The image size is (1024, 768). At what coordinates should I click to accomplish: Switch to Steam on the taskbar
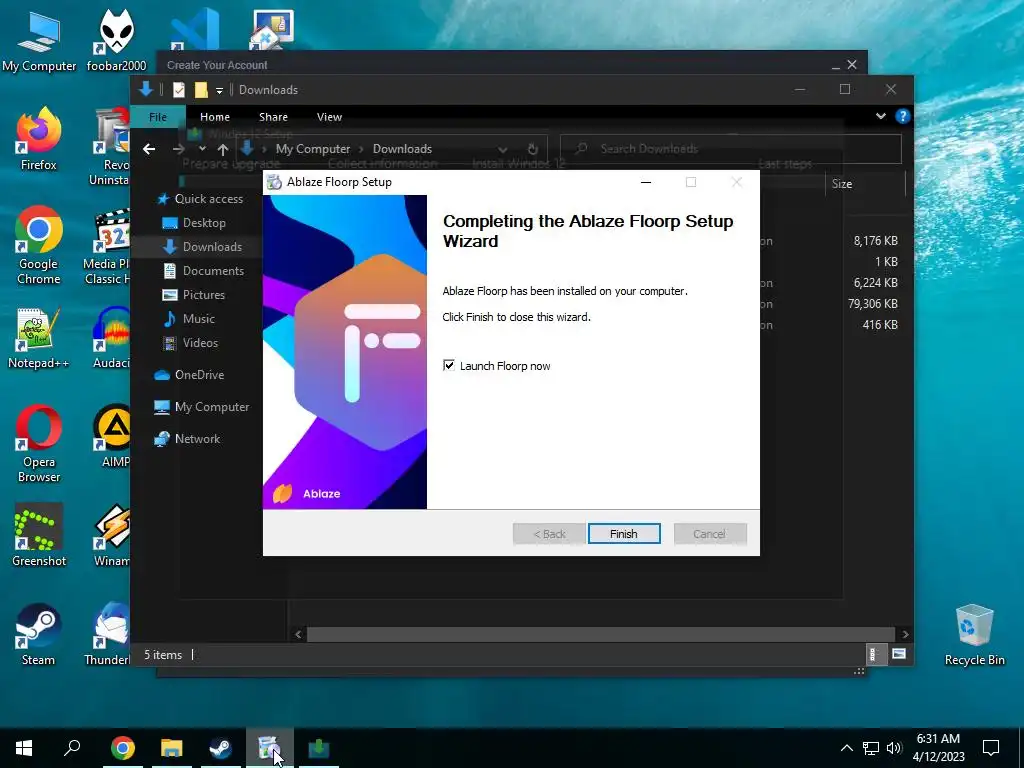(x=221, y=748)
